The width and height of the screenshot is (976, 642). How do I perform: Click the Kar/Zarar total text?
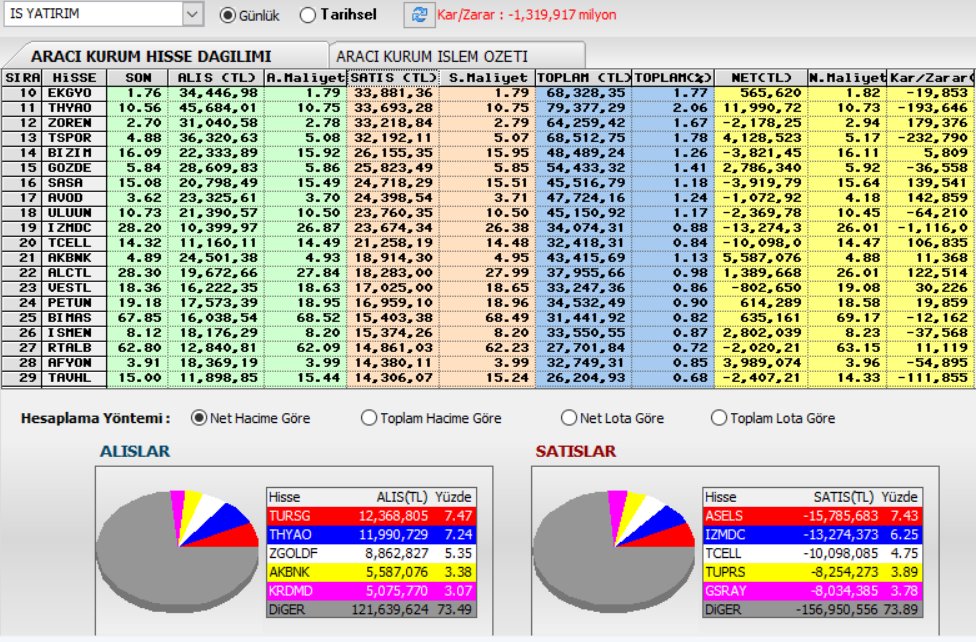tap(527, 15)
